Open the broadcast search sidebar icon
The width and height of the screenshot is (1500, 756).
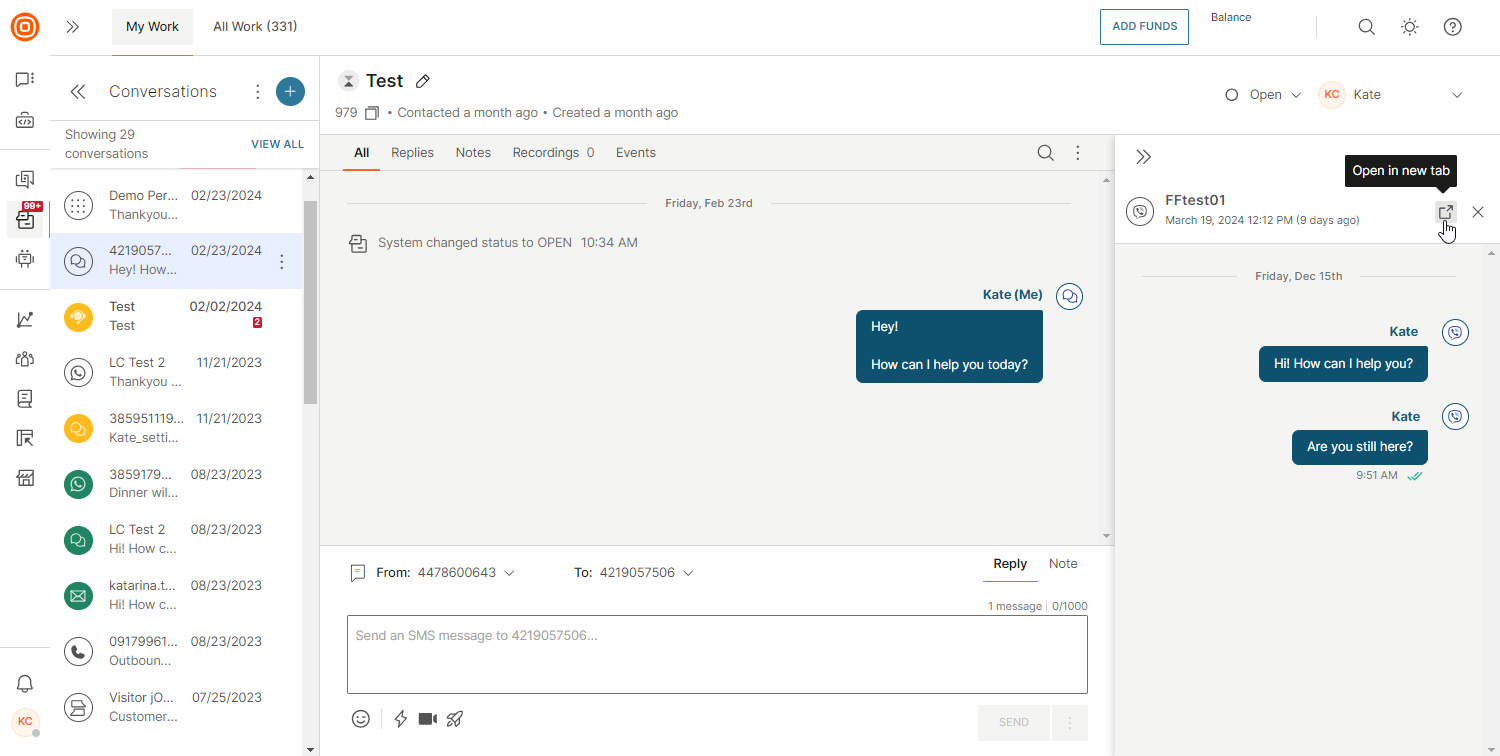(x=25, y=180)
